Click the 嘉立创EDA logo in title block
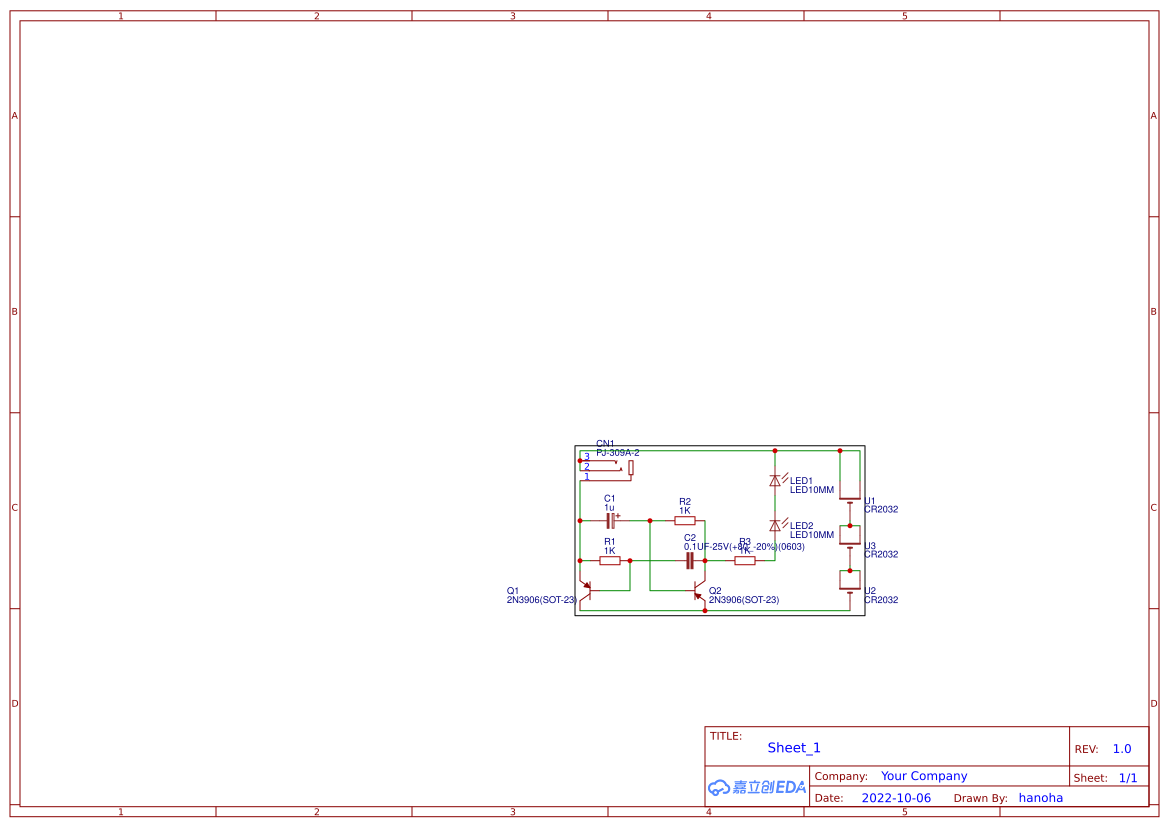The height and width of the screenshot is (827, 1169). coord(755,788)
